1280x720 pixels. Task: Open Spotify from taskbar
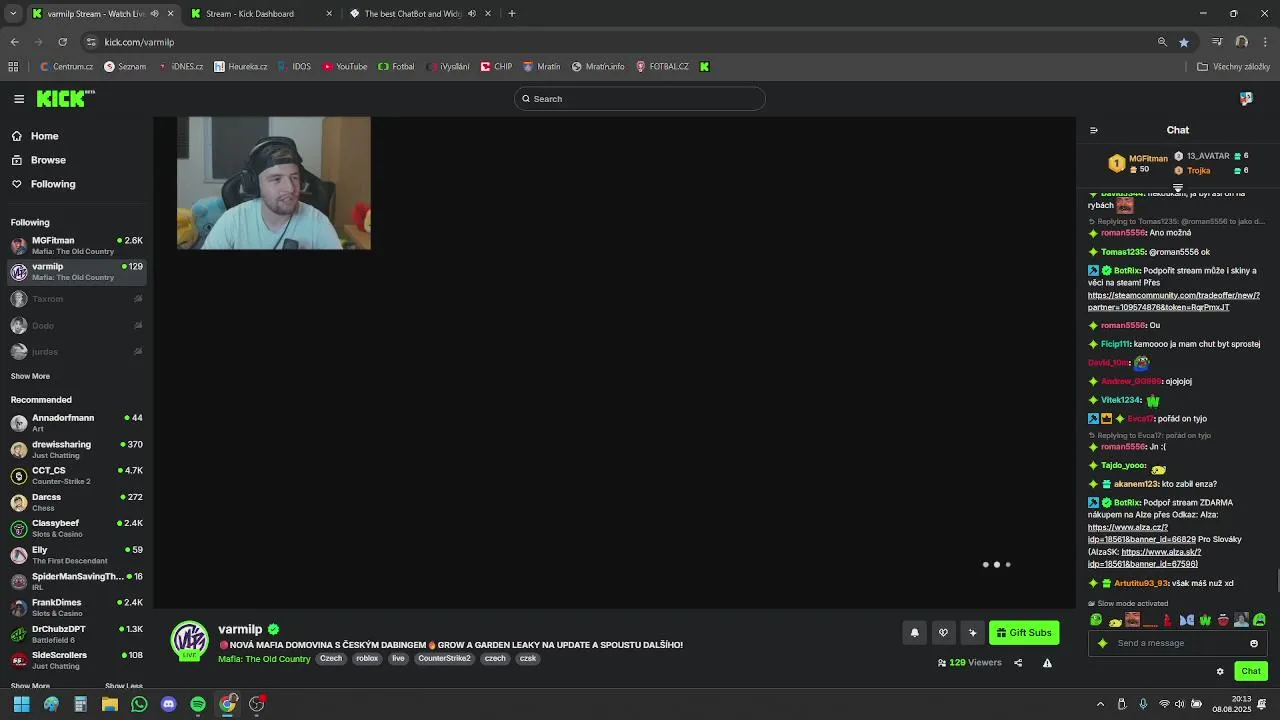tap(198, 704)
